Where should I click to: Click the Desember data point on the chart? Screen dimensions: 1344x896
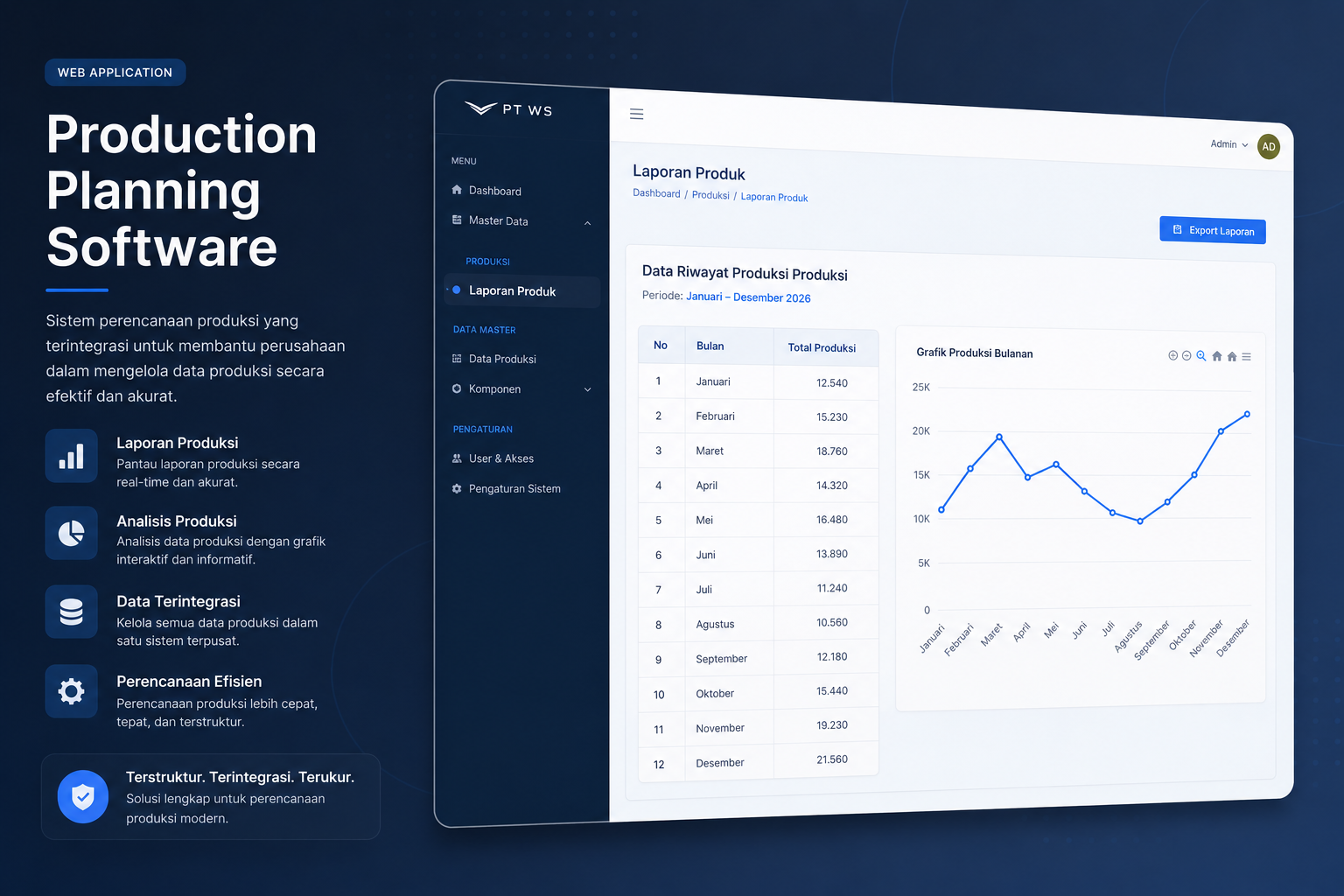click(1247, 414)
